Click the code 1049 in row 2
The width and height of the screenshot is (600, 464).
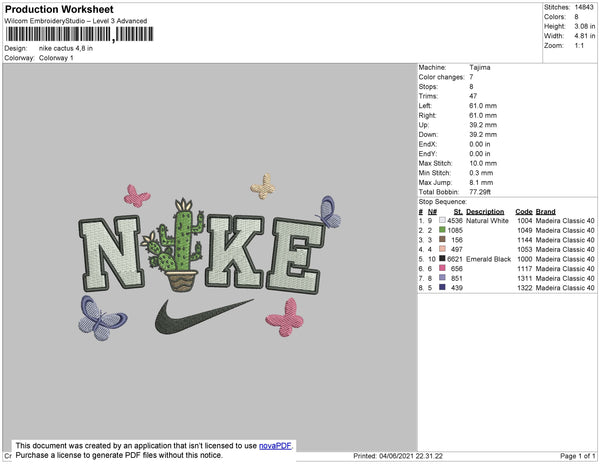[525, 230]
